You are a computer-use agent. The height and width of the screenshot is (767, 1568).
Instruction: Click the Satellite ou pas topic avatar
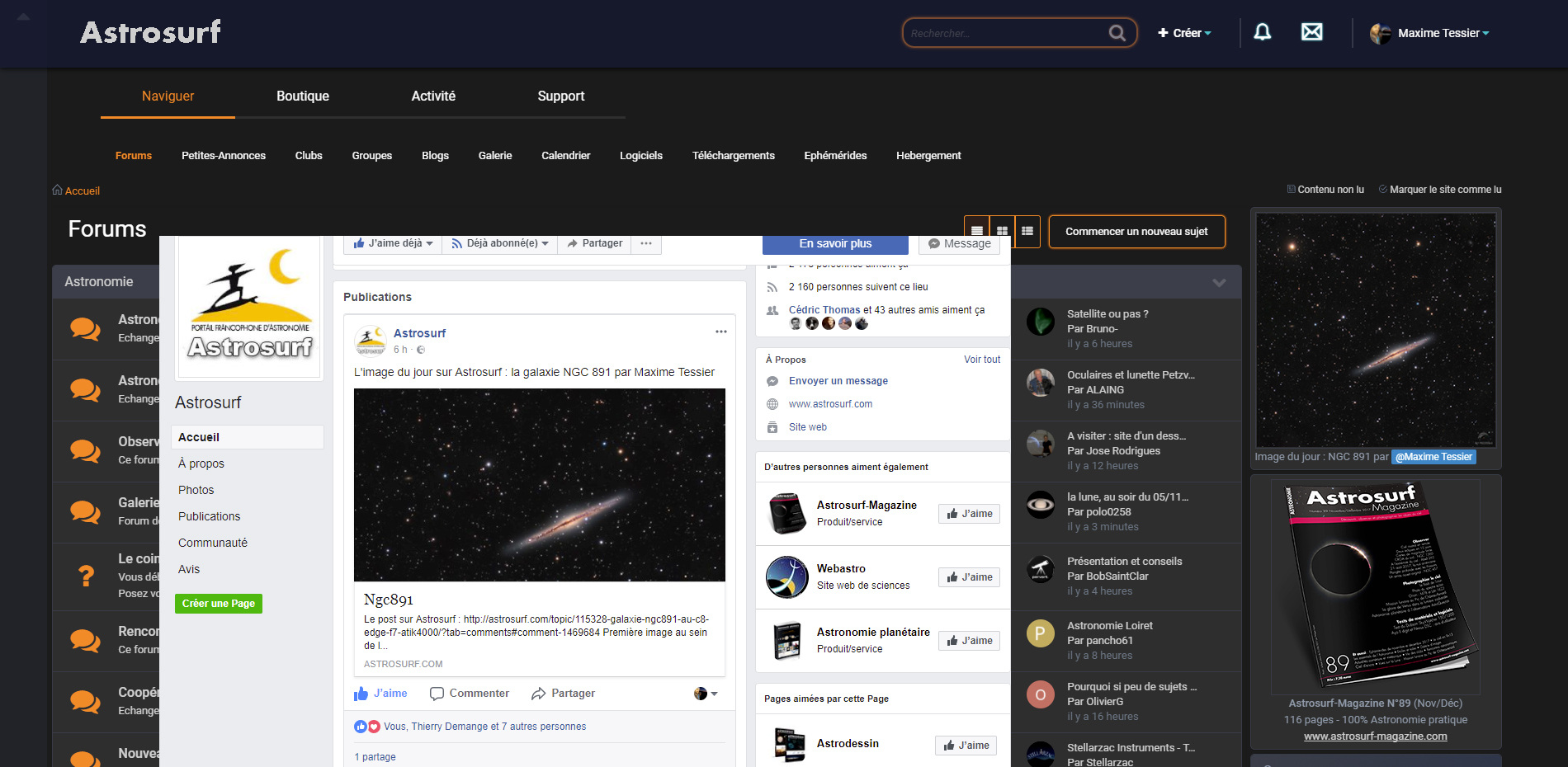(1040, 321)
